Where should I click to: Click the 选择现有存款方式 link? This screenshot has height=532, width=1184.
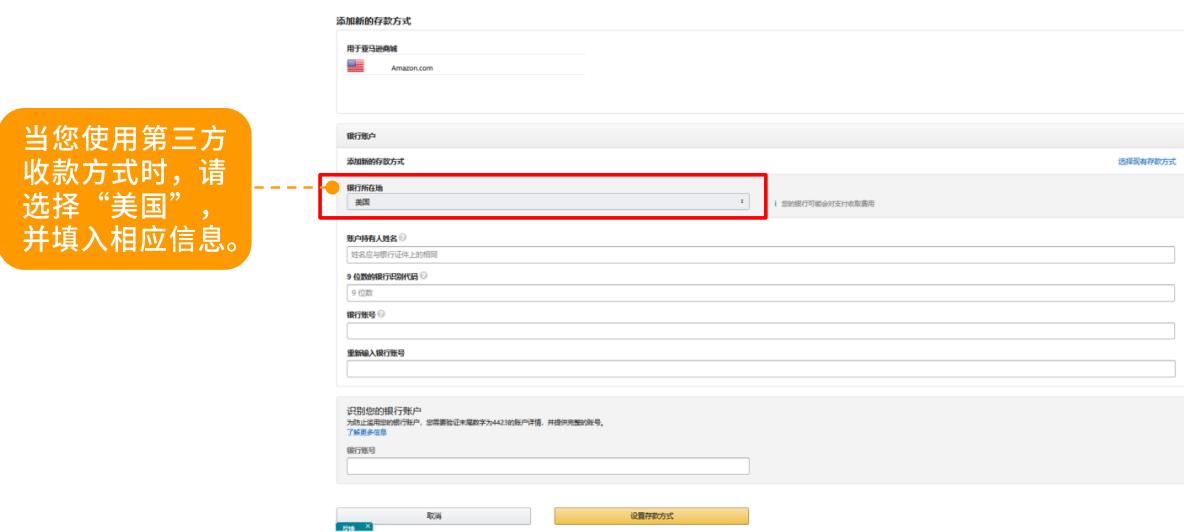pos(1146,161)
